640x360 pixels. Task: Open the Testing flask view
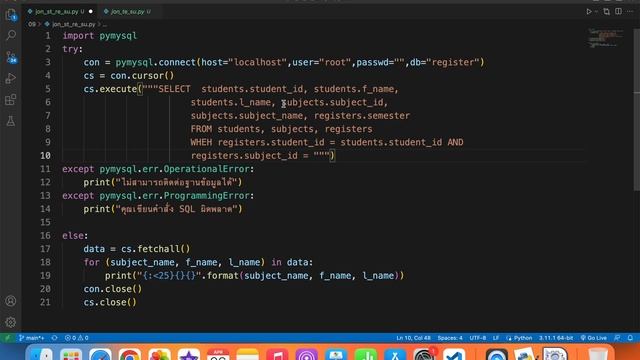tap(11, 121)
